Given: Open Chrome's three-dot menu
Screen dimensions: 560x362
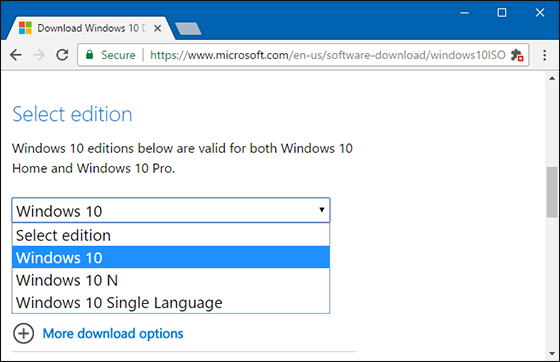Looking at the screenshot, I should pos(544,55).
